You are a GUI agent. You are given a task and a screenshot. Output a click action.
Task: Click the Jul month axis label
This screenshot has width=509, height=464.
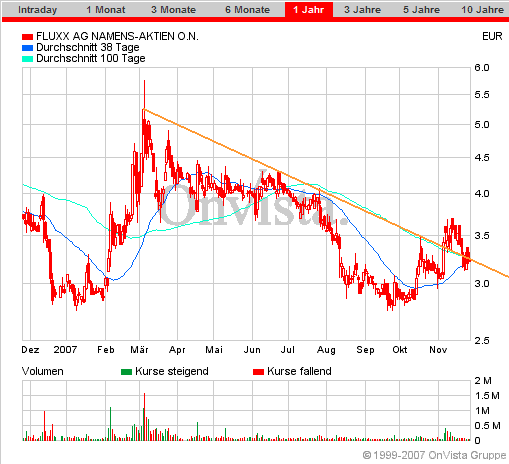(x=287, y=350)
